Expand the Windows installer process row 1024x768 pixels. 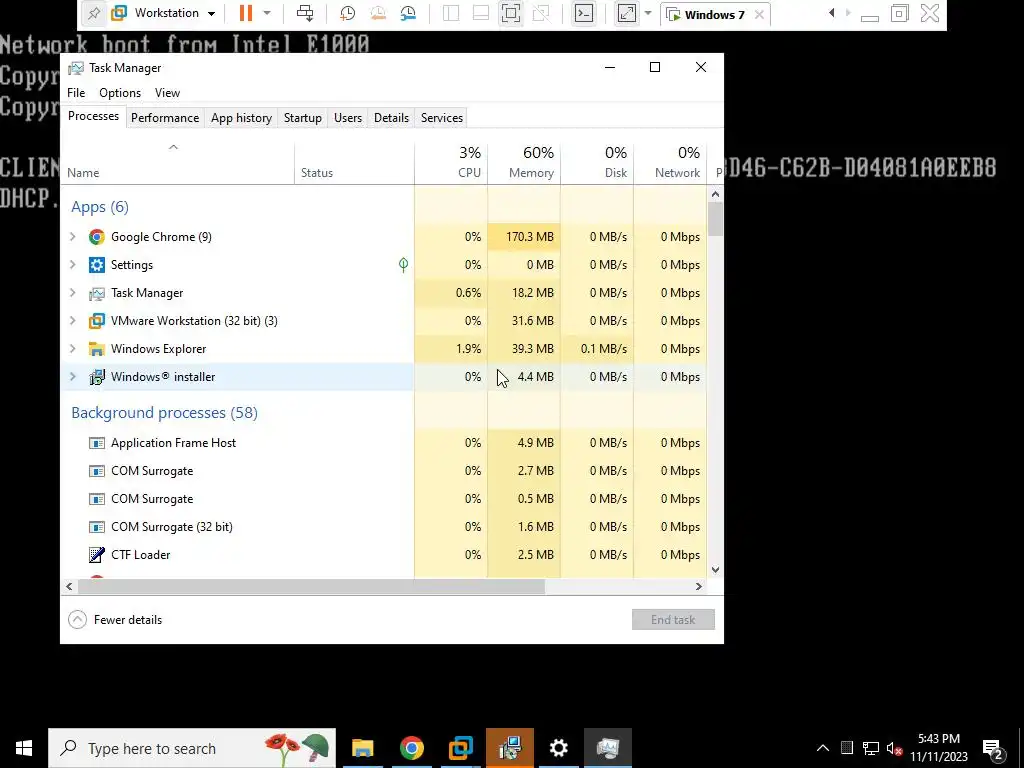(72, 377)
